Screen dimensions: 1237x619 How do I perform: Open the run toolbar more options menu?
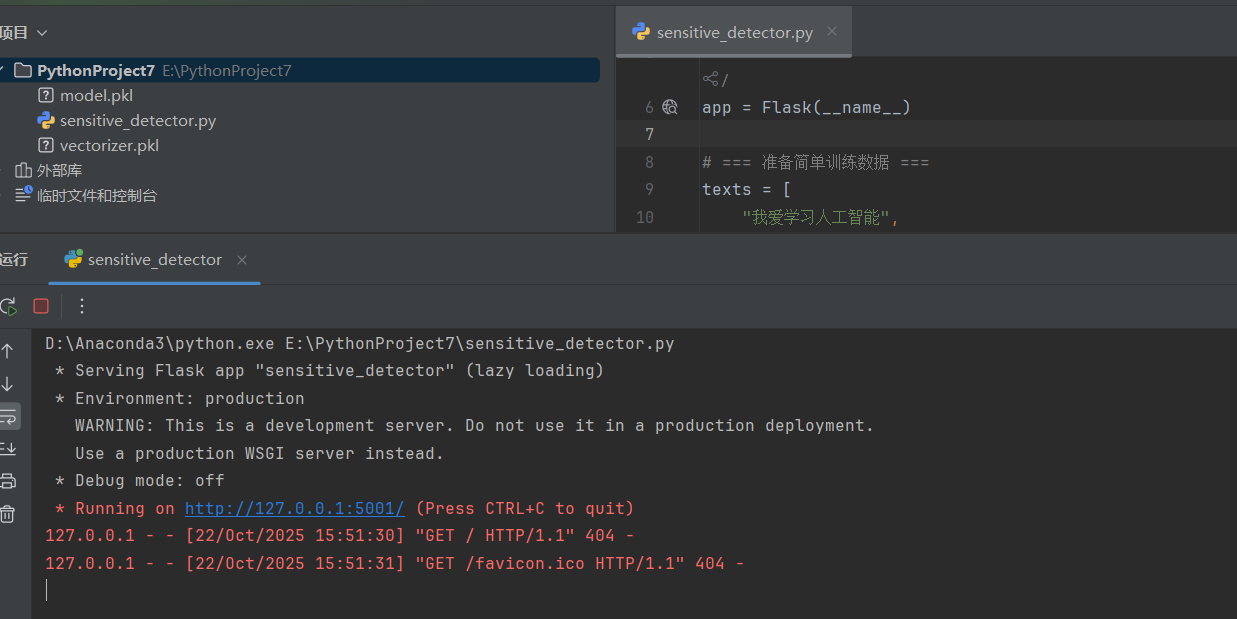coord(82,306)
